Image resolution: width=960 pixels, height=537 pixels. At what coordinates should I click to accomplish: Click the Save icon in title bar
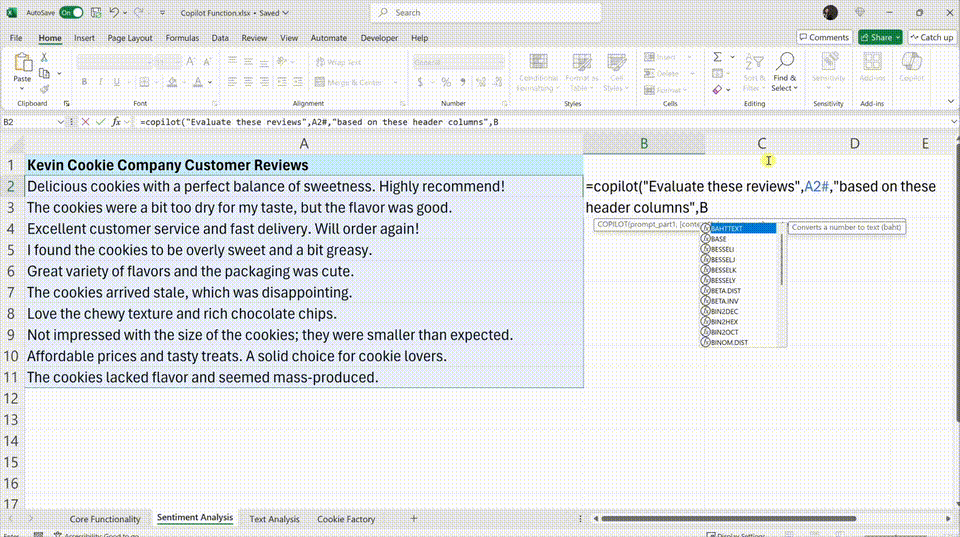coord(96,12)
